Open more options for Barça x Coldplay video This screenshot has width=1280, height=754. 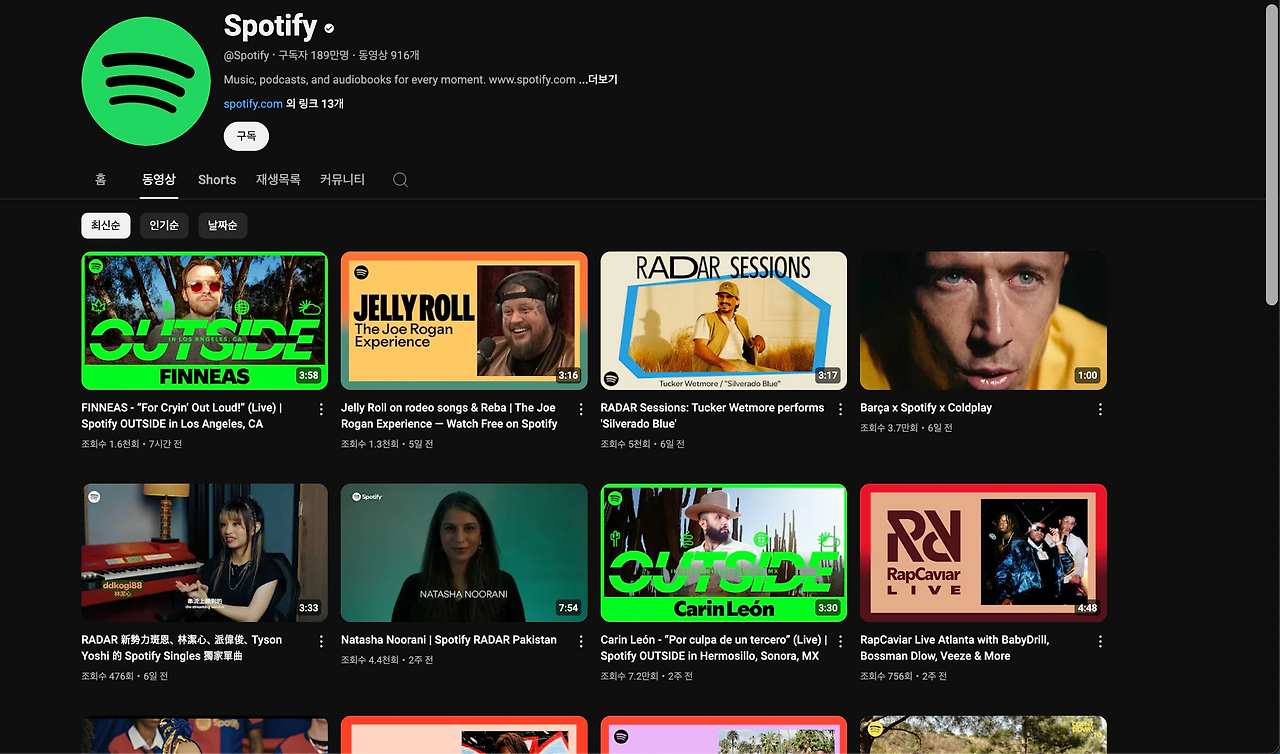1100,409
